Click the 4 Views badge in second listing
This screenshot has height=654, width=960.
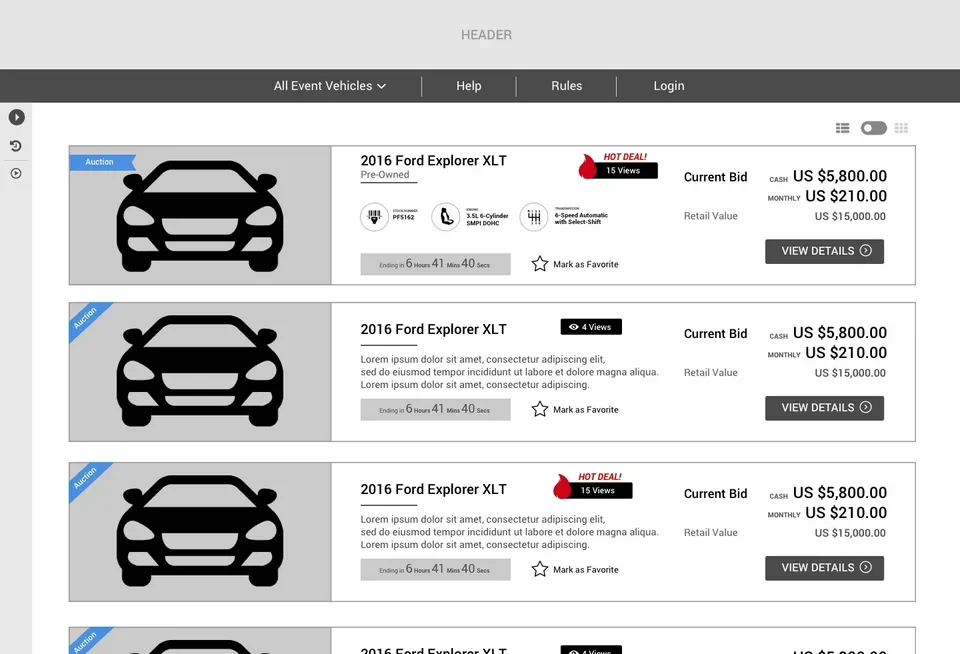coord(591,327)
